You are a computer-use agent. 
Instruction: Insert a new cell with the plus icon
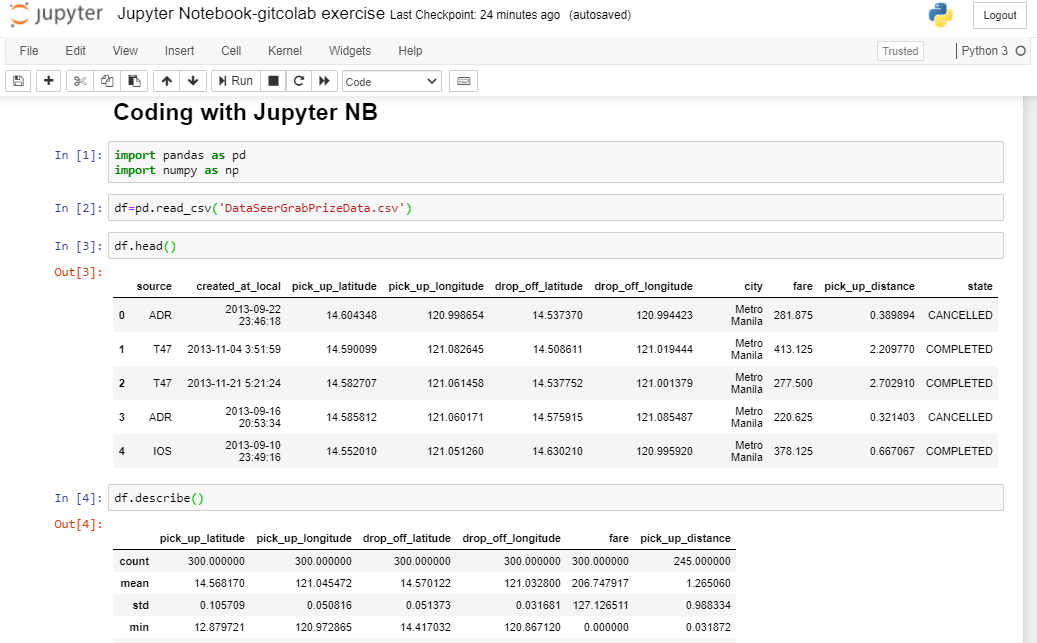[48, 81]
